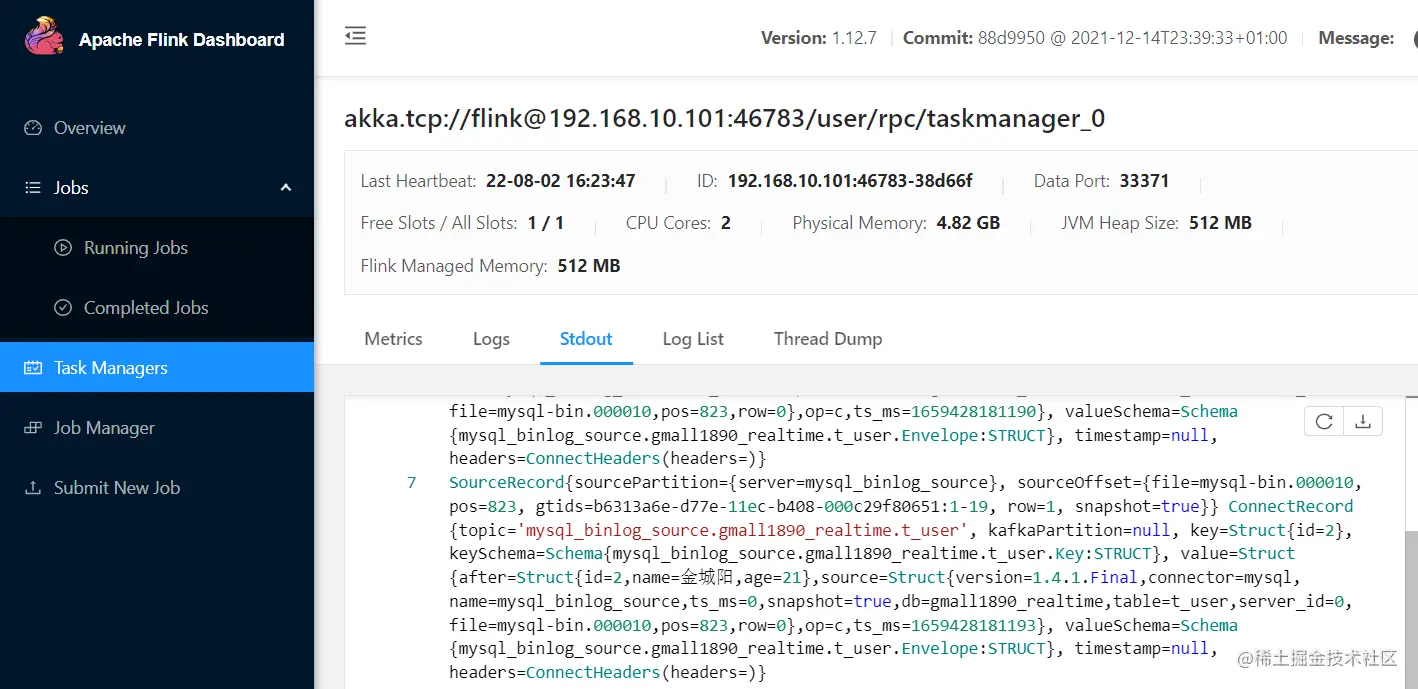Click JVM Heap Size value 512 MB
Viewport: 1418px width, 689px height.
1220,223
